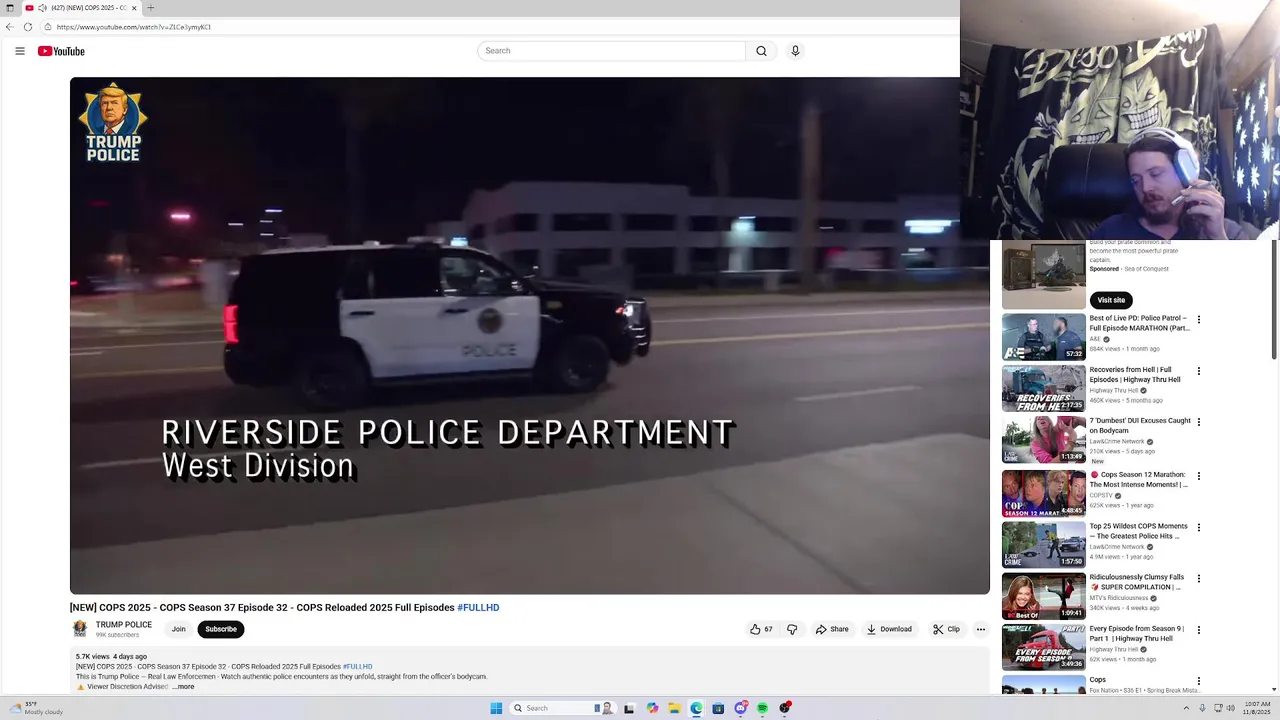Follow the #FULLHD hashtag in the description
The image size is (1280, 720).
click(x=357, y=667)
